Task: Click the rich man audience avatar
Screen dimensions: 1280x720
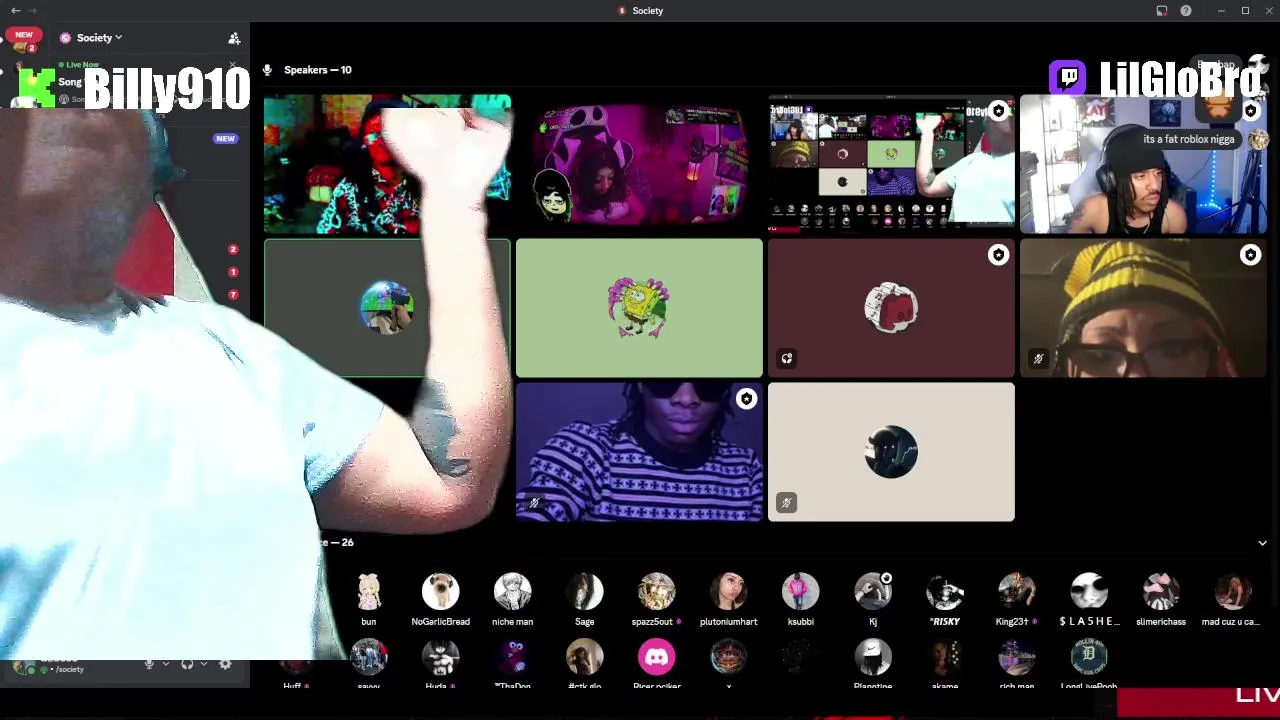Action: [x=1017, y=657]
